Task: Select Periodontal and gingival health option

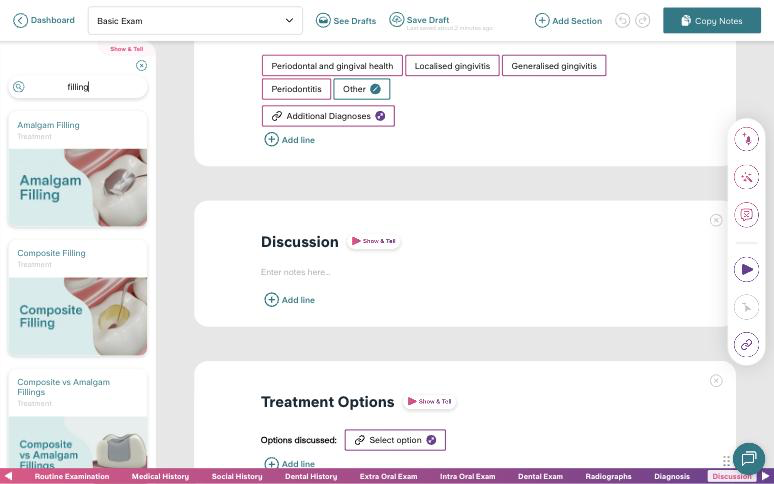Action: [332, 66]
